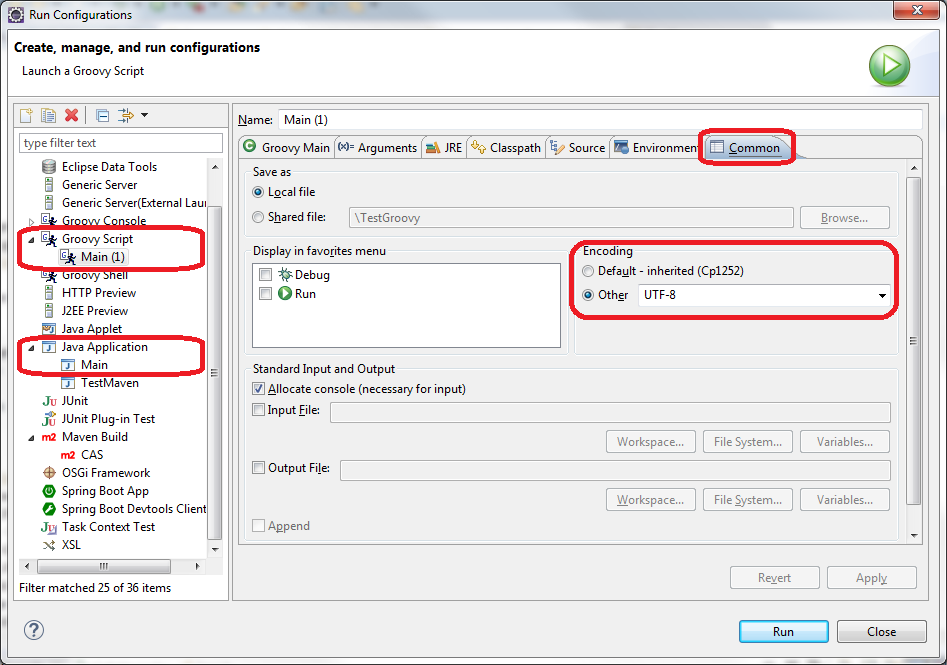Click the Duplicate launch configuration icon

click(48, 115)
